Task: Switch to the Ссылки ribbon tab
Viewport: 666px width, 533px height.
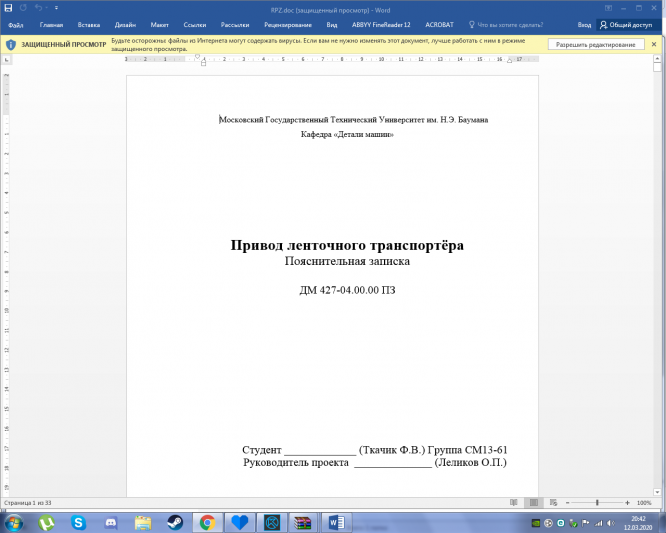Action: click(195, 25)
